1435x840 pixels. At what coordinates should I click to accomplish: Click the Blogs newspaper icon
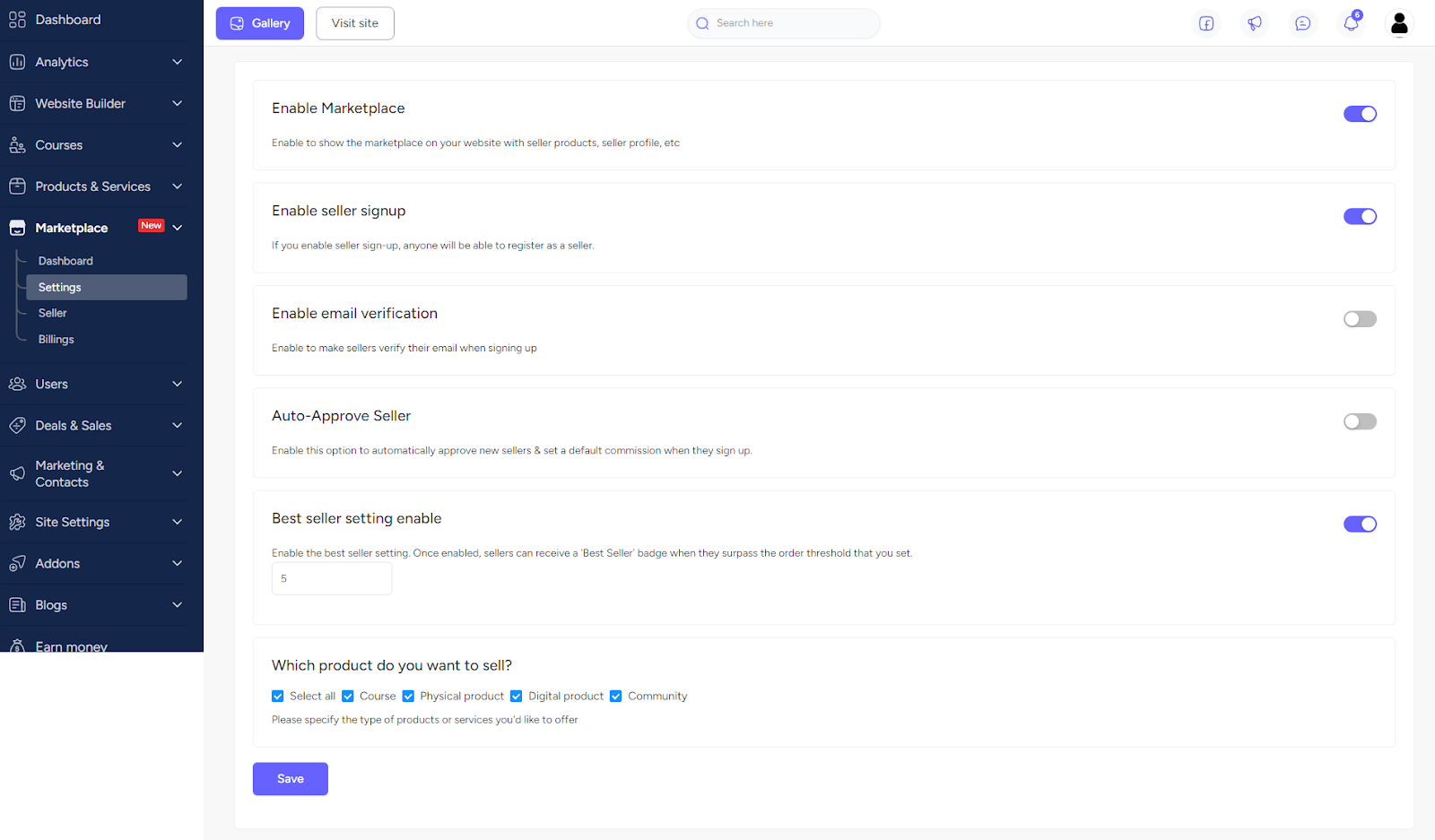click(x=17, y=605)
